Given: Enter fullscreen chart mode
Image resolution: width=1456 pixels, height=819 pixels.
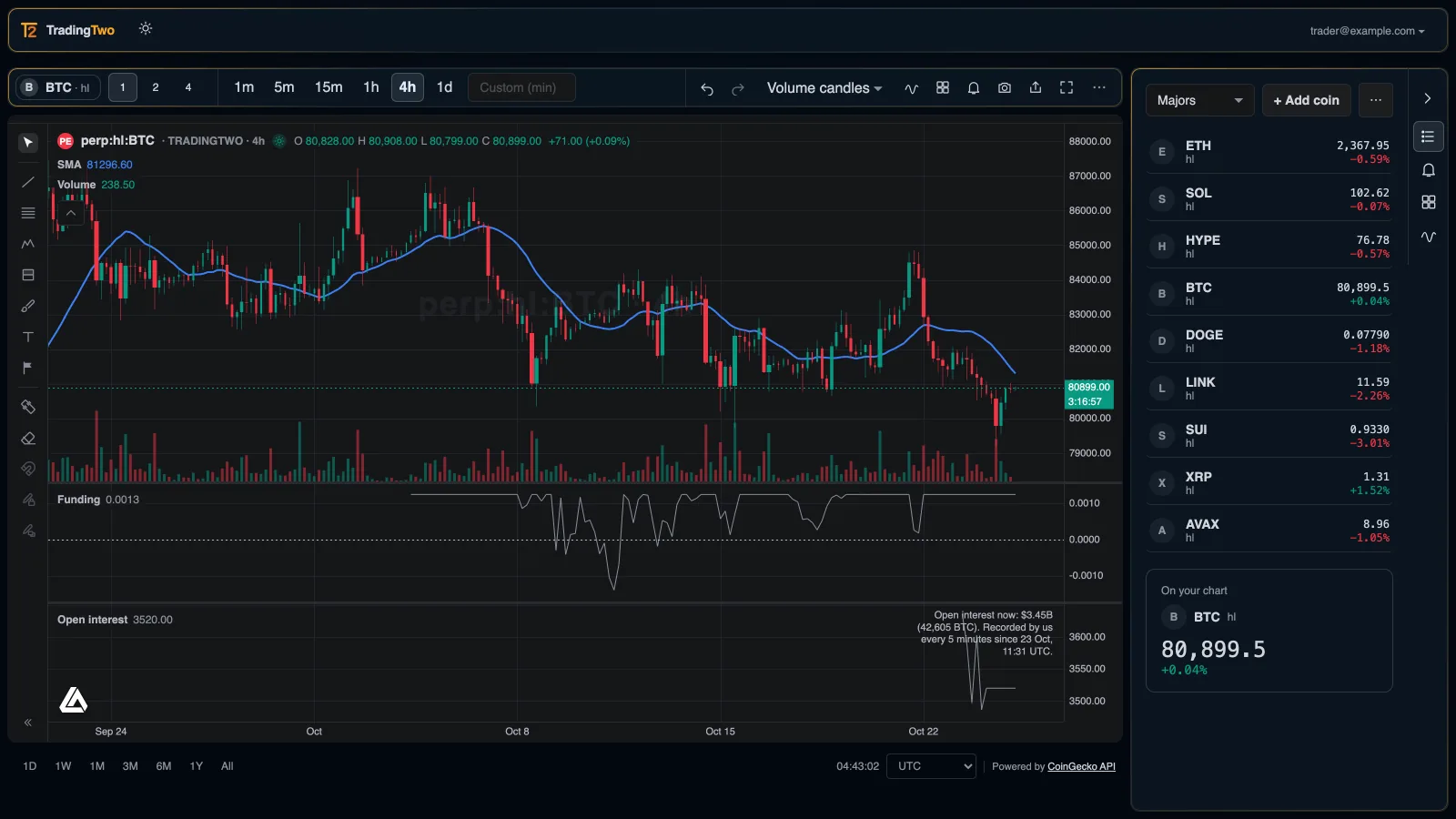Looking at the screenshot, I should pyautogui.click(x=1067, y=87).
